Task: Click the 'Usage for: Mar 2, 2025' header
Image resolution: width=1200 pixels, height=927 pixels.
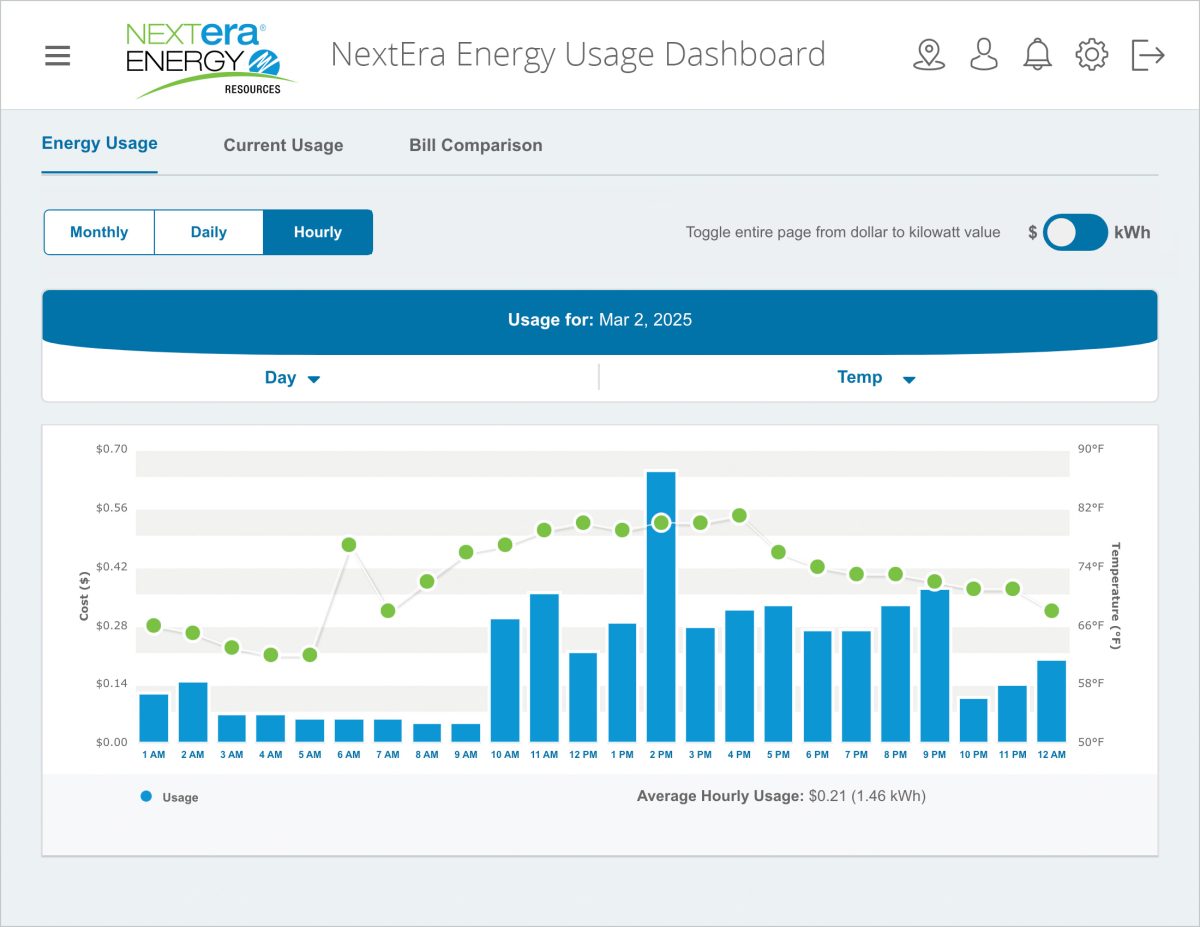Action: coord(600,320)
